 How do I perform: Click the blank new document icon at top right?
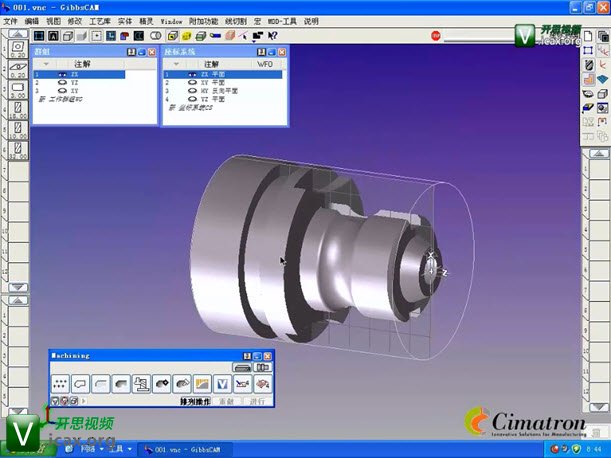588,36
